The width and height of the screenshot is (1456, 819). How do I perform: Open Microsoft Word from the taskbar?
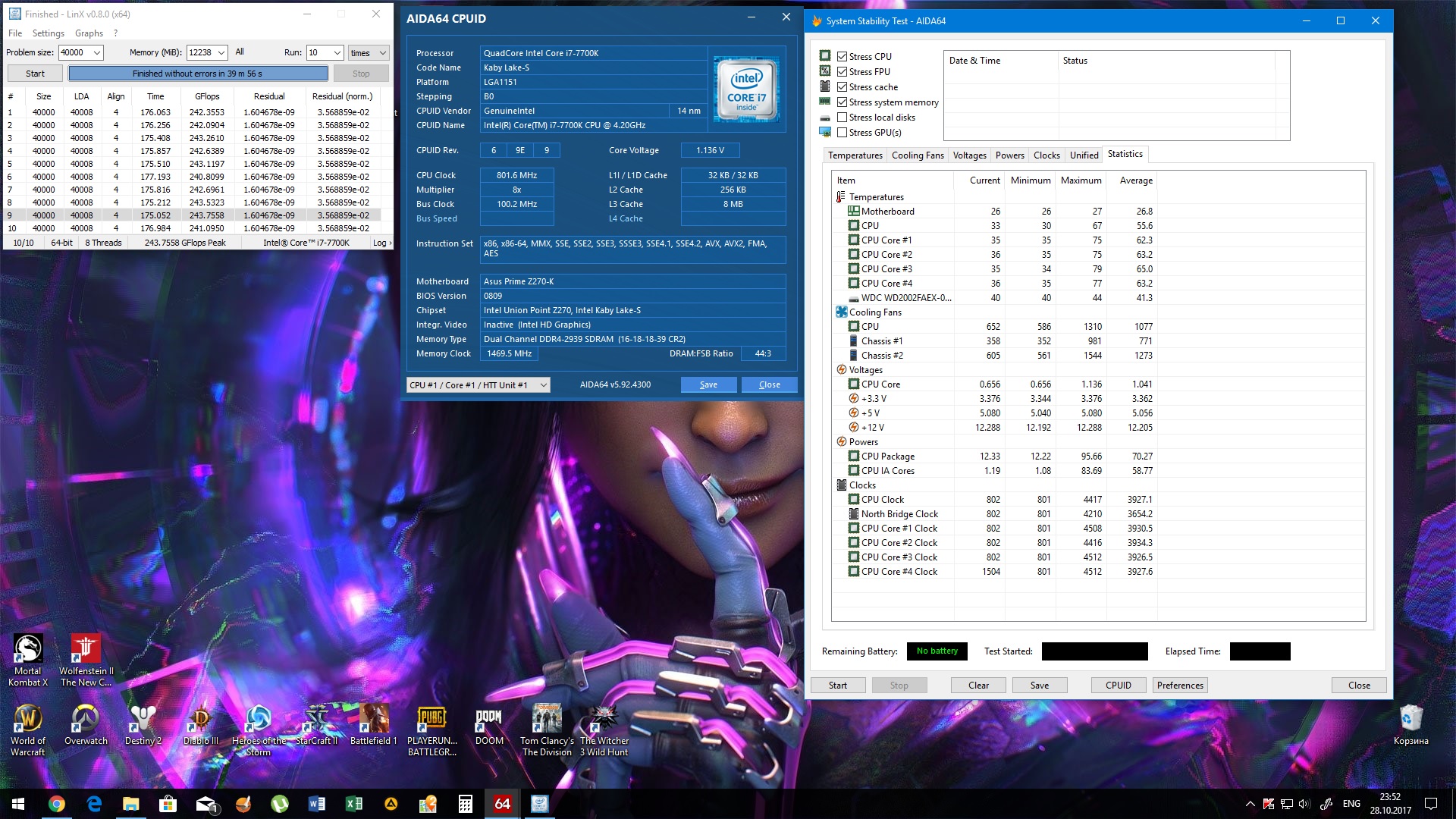pyautogui.click(x=317, y=804)
